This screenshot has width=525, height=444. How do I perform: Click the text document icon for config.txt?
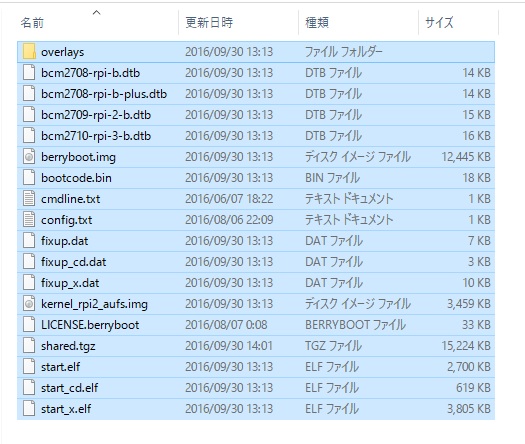pyautogui.click(x=29, y=220)
